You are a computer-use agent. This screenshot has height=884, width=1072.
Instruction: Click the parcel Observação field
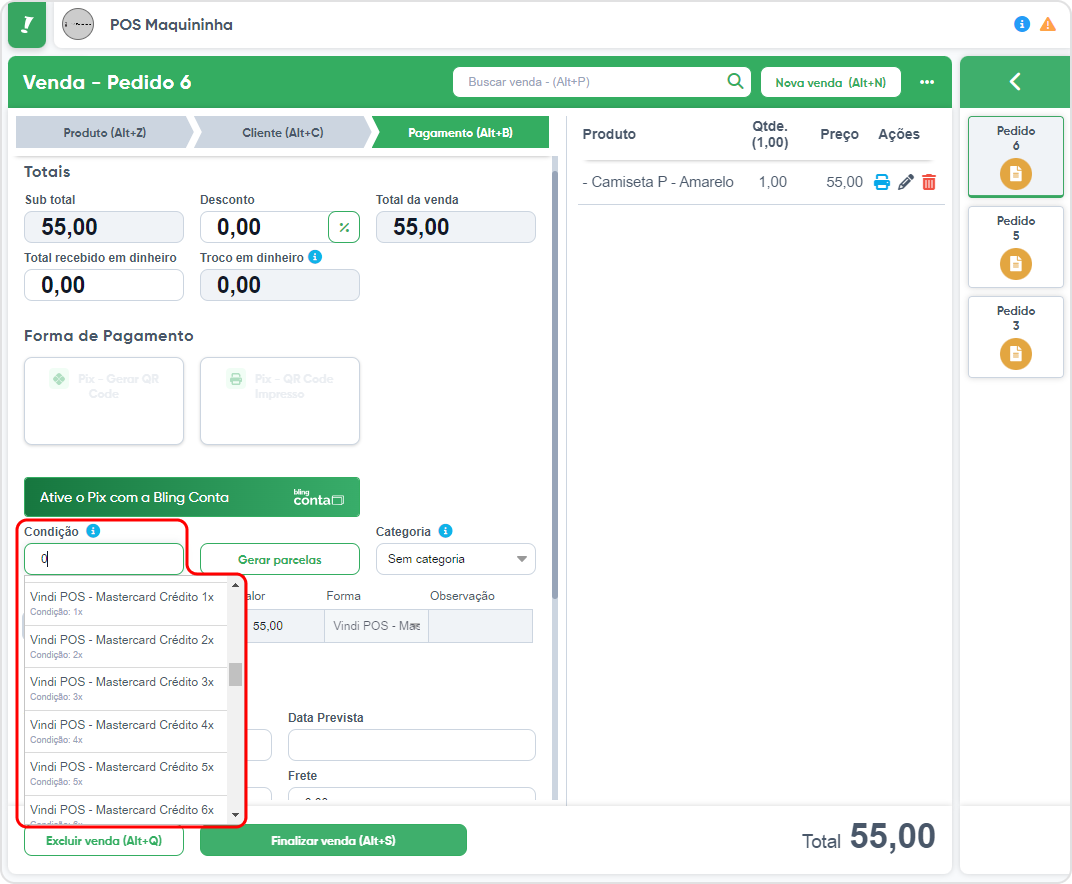pos(481,626)
